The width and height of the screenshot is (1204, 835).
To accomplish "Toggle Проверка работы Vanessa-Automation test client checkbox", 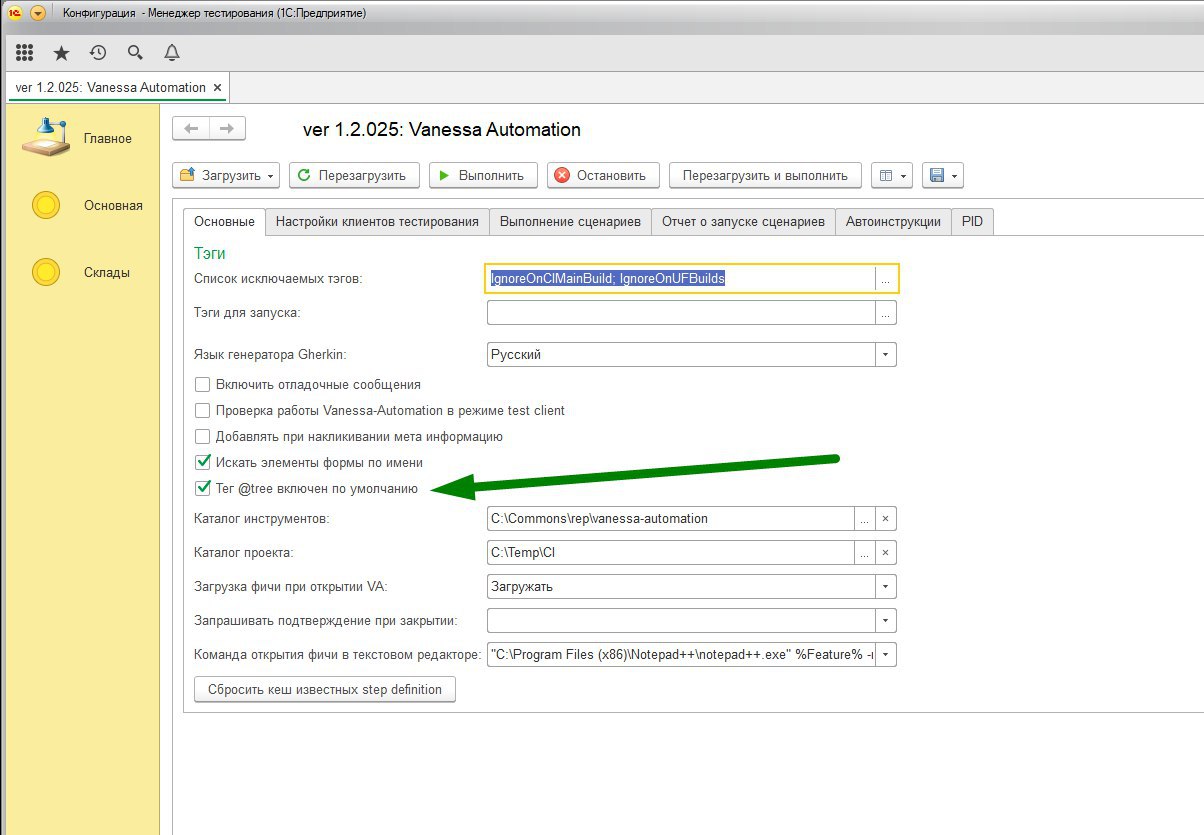I will [x=202, y=410].
